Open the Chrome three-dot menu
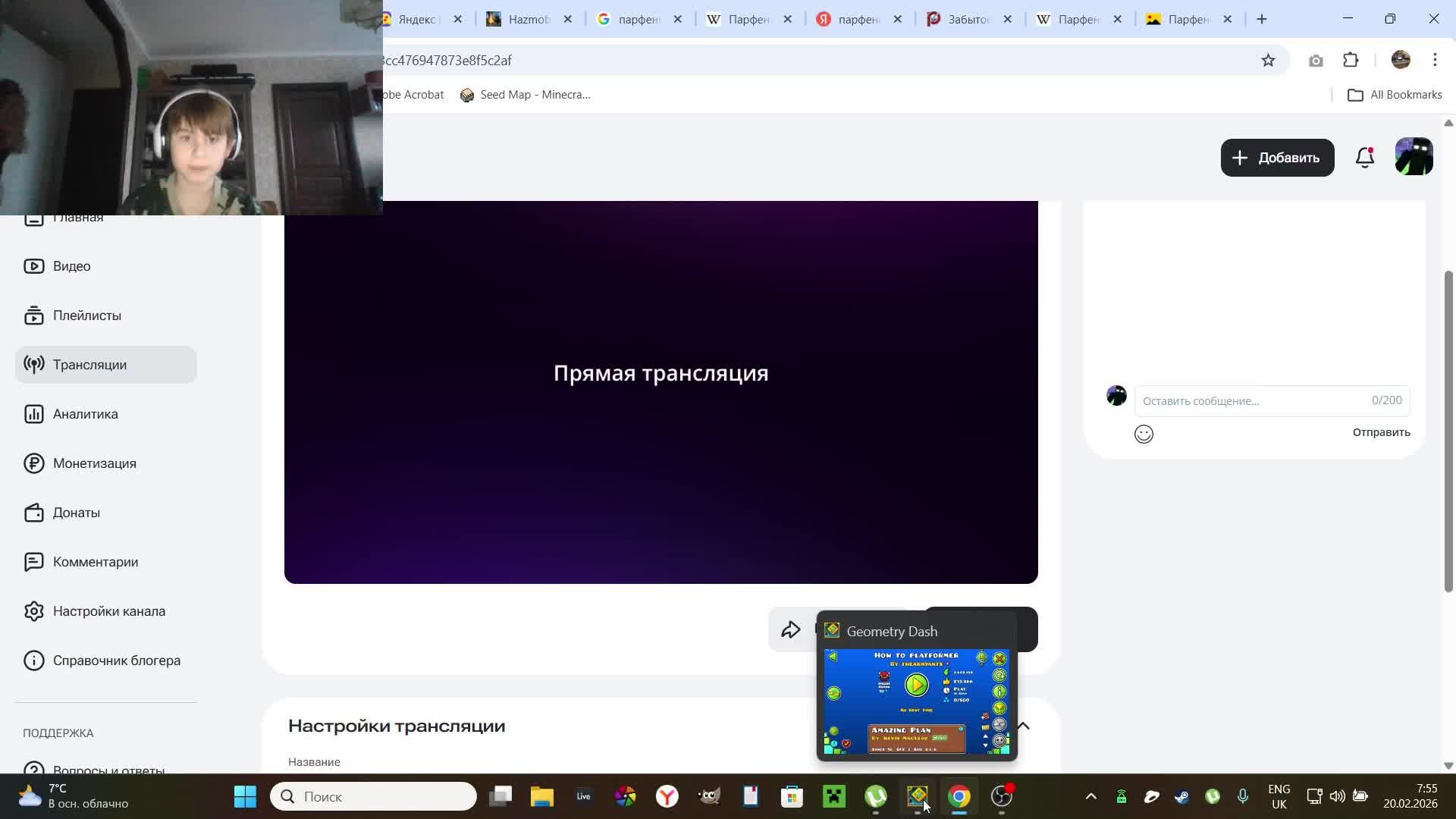 click(x=1435, y=61)
